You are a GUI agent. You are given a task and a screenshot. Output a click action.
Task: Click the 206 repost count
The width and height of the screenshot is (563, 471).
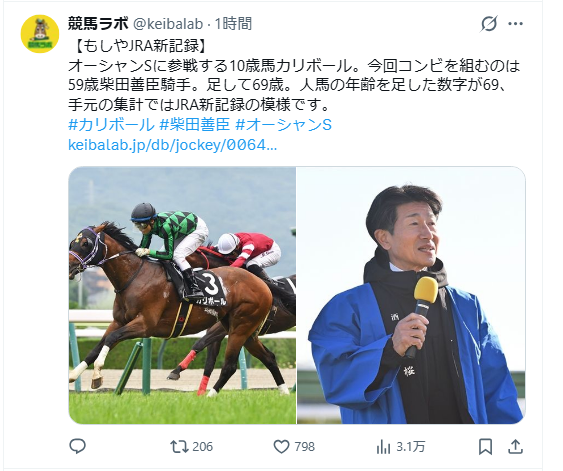tap(203, 447)
